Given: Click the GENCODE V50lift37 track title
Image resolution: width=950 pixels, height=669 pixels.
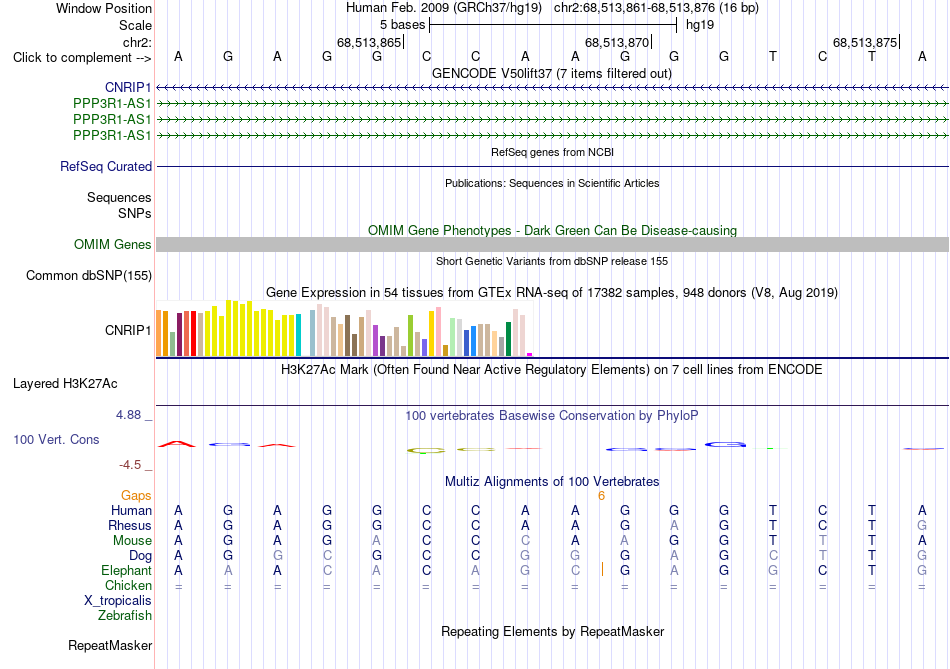Looking at the screenshot, I should coord(552,73).
